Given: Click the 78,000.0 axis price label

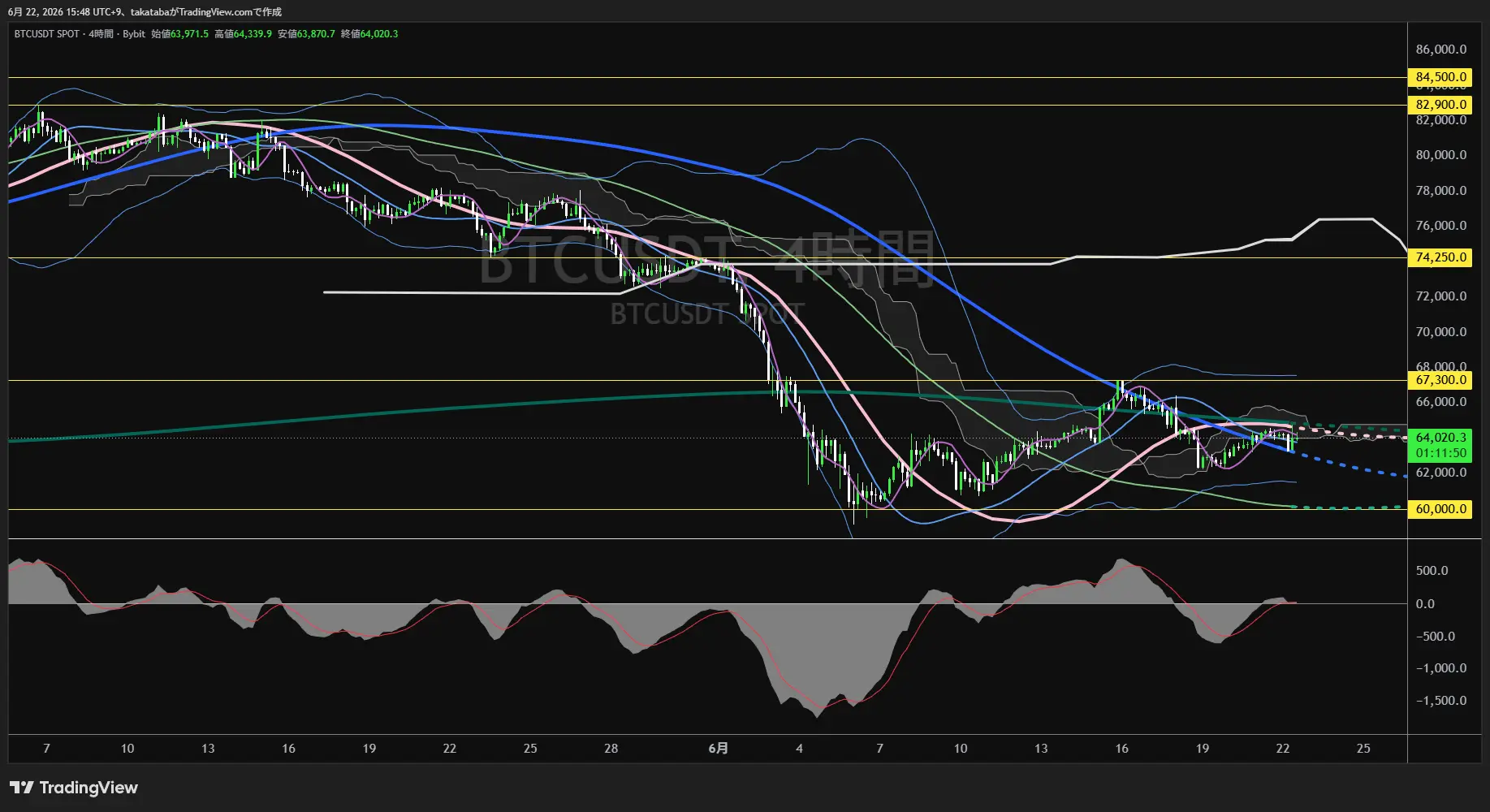Looking at the screenshot, I should click(1440, 191).
